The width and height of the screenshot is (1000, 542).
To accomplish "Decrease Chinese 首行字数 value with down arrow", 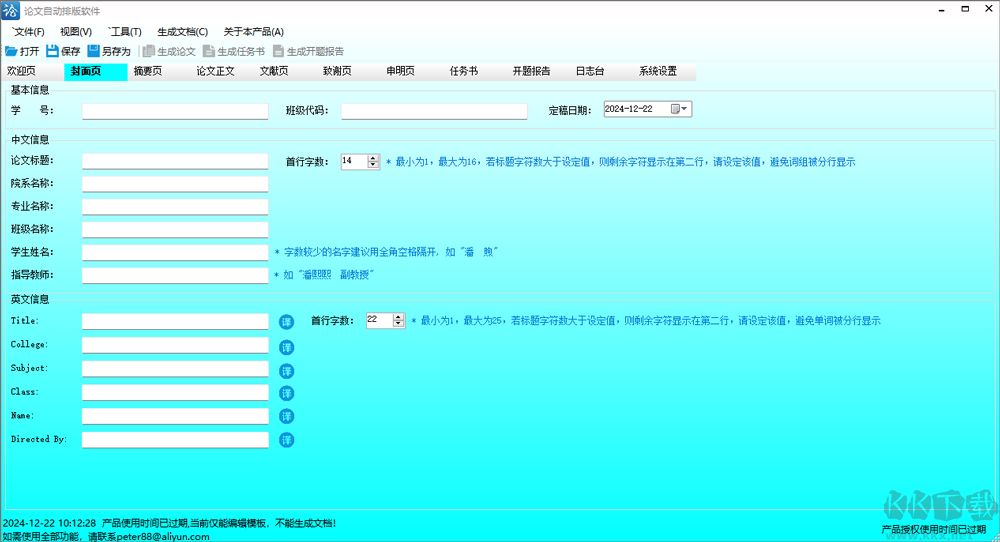I will [374, 165].
